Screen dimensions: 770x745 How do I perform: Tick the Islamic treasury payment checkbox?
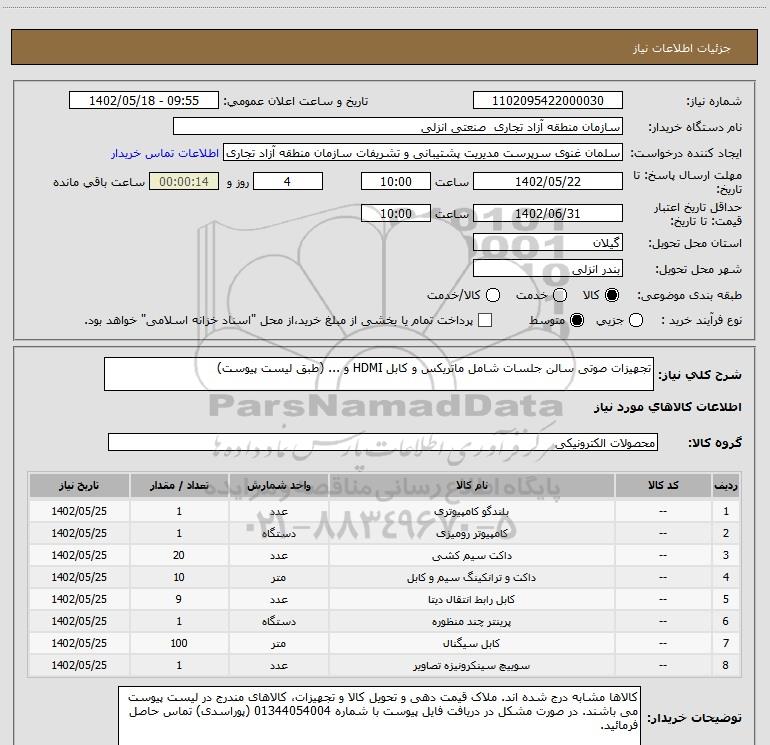[x=485, y=320]
